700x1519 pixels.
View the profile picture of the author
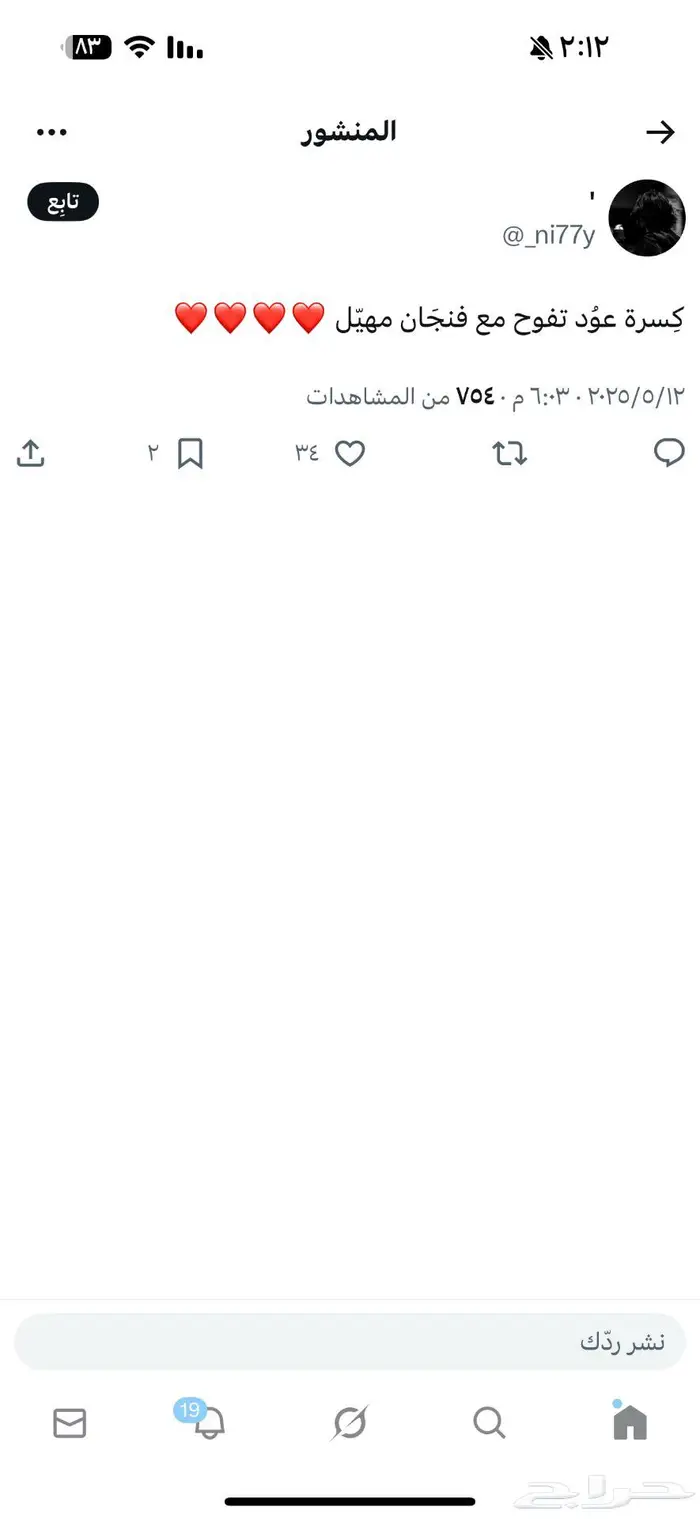(647, 217)
